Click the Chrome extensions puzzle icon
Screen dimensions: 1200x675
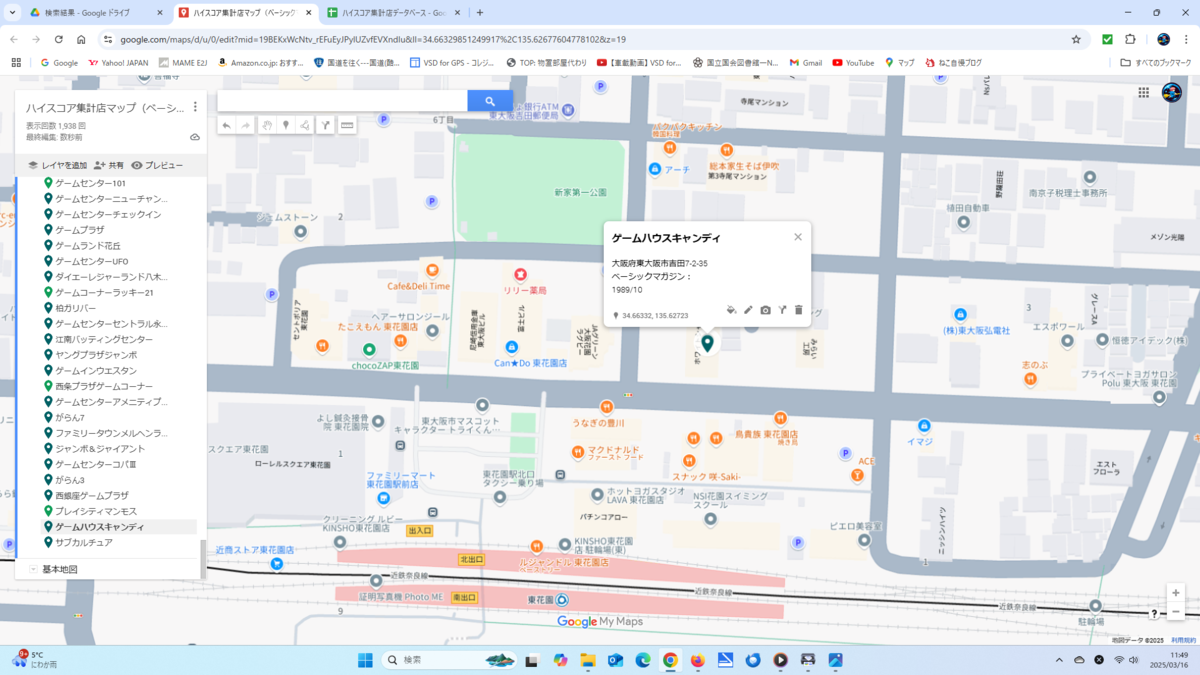coord(1130,39)
